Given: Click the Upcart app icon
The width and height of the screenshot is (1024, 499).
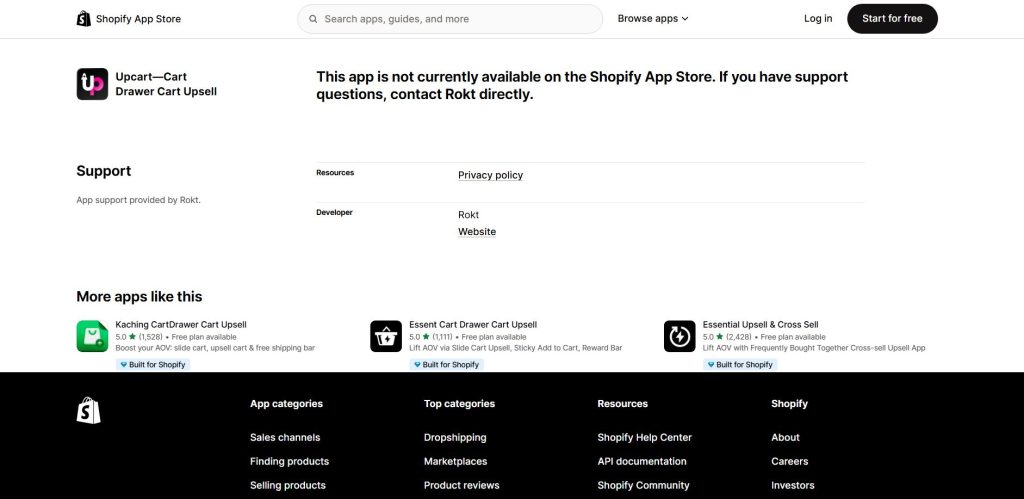Looking at the screenshot, I should coord(92,84).
